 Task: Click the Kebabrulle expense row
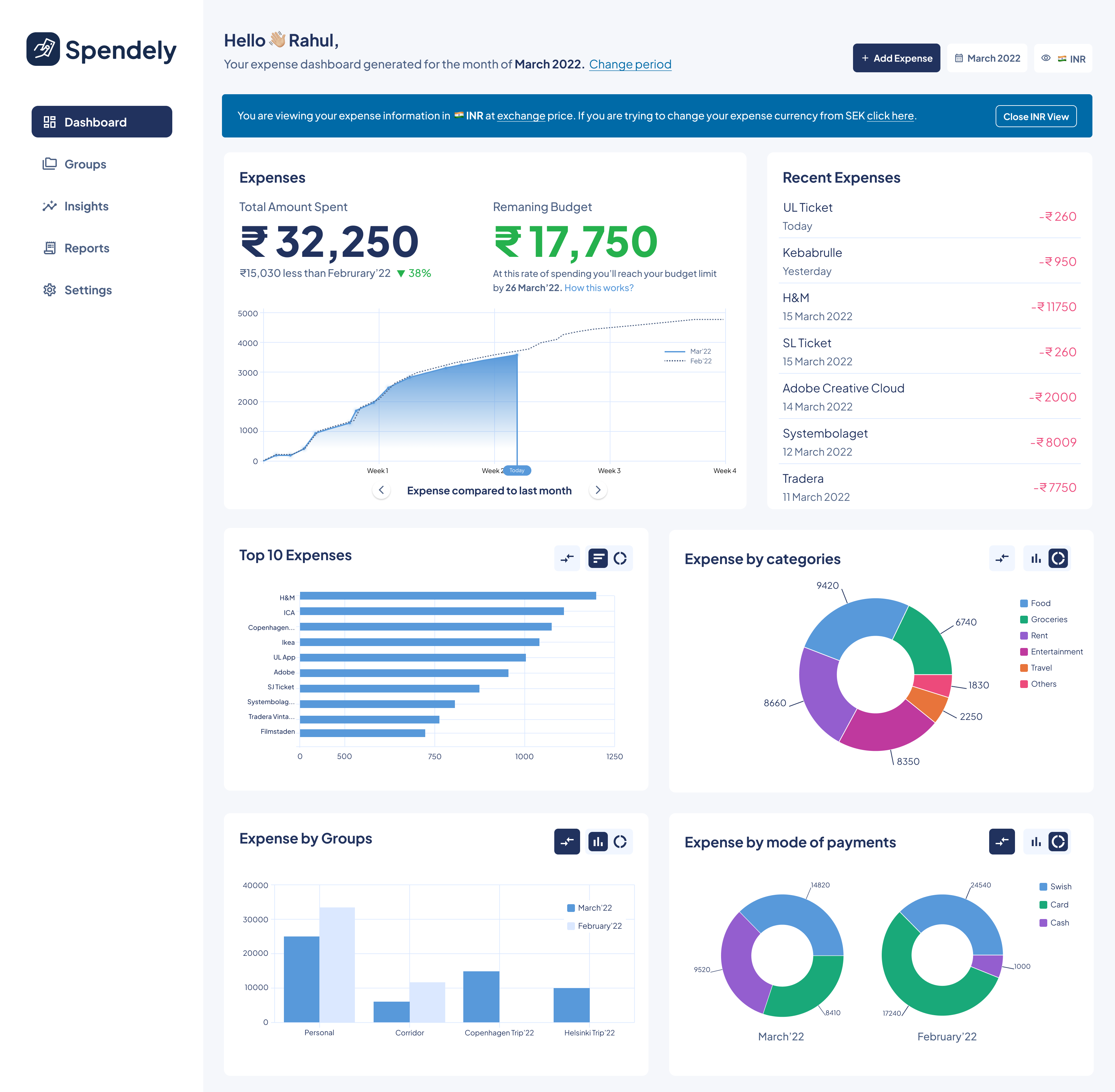[x=929, y=261]
